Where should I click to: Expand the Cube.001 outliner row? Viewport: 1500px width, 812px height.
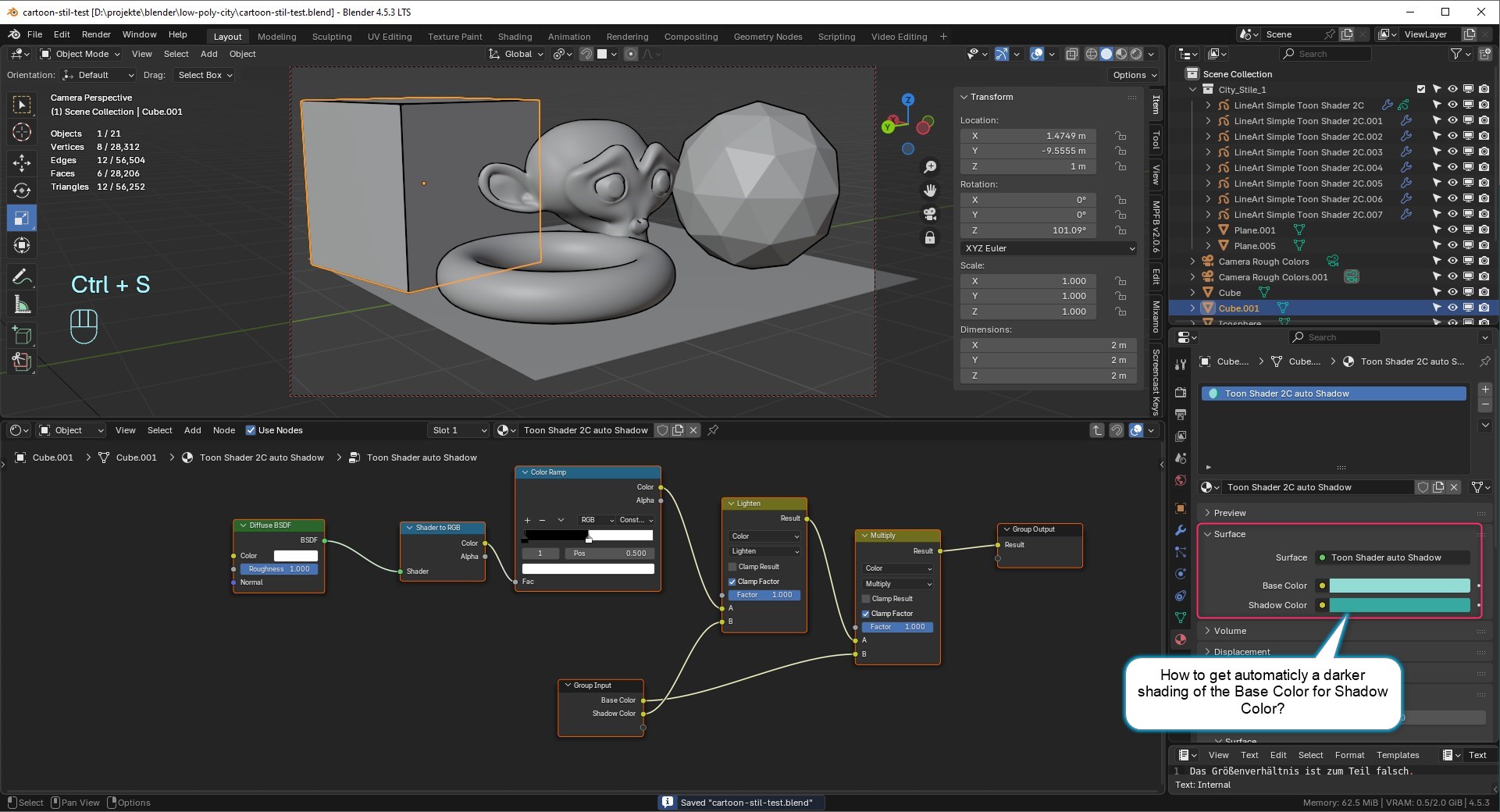point(1192,308)
